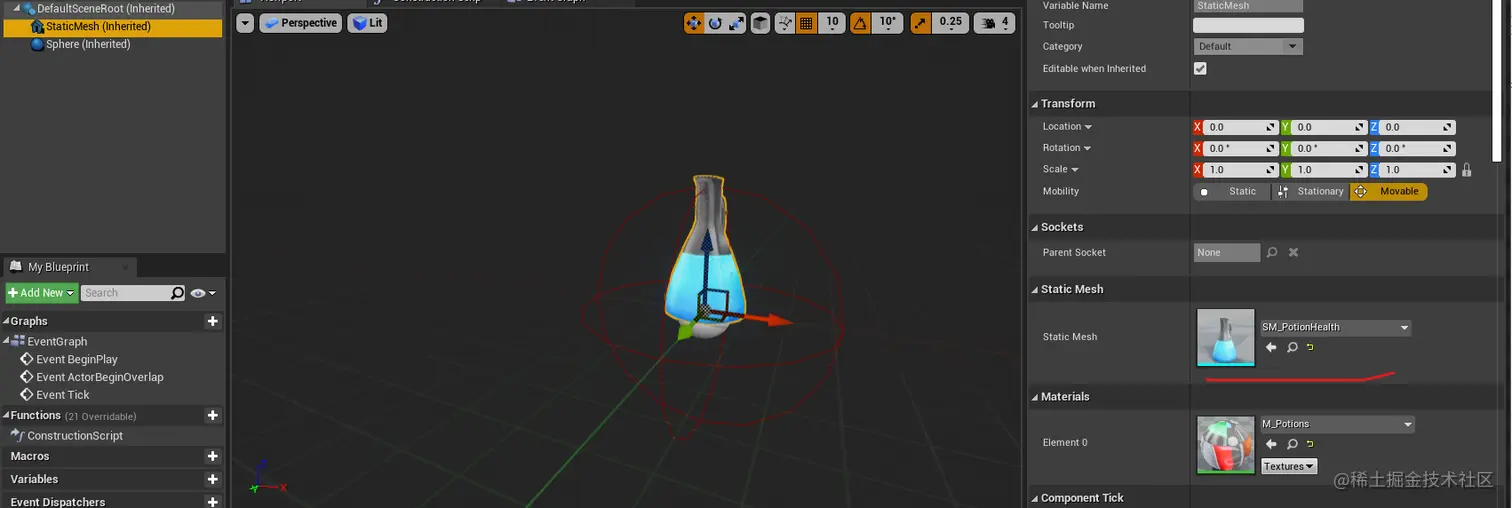1512x508 pixels.
Task: Open the Perspective view mode menu
Action: click(300, 23)
